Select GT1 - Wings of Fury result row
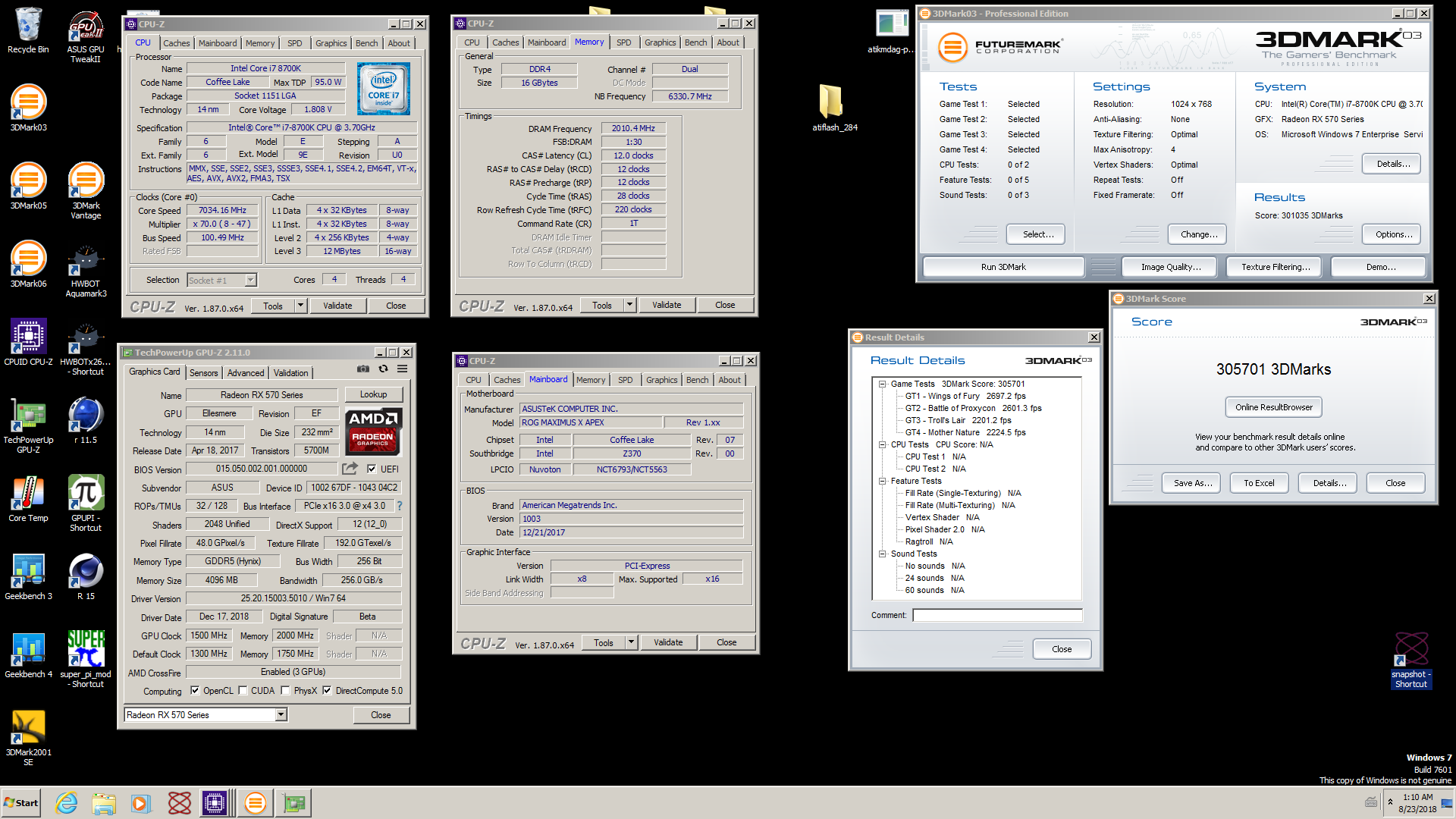The image size is (1456, 819). click(965, 396)
